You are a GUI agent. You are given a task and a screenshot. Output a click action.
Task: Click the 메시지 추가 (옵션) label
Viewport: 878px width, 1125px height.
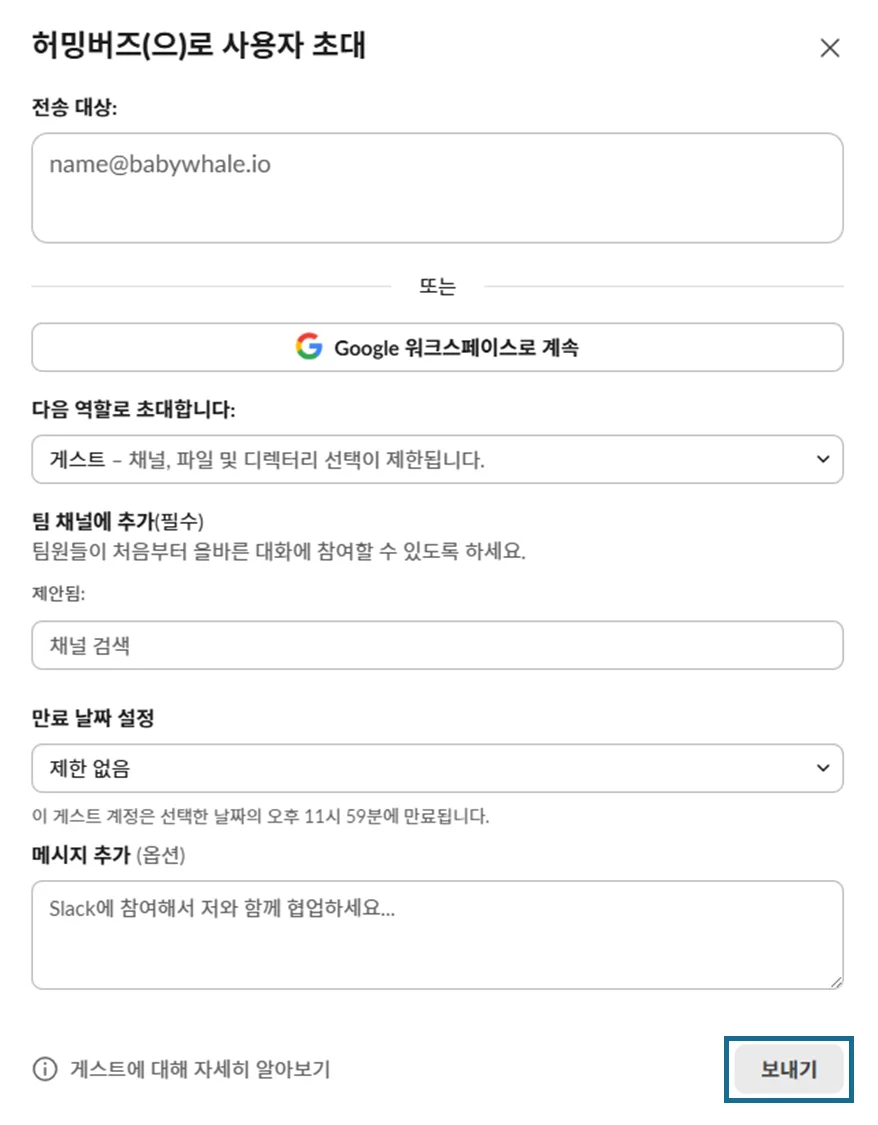pos(109,854)
